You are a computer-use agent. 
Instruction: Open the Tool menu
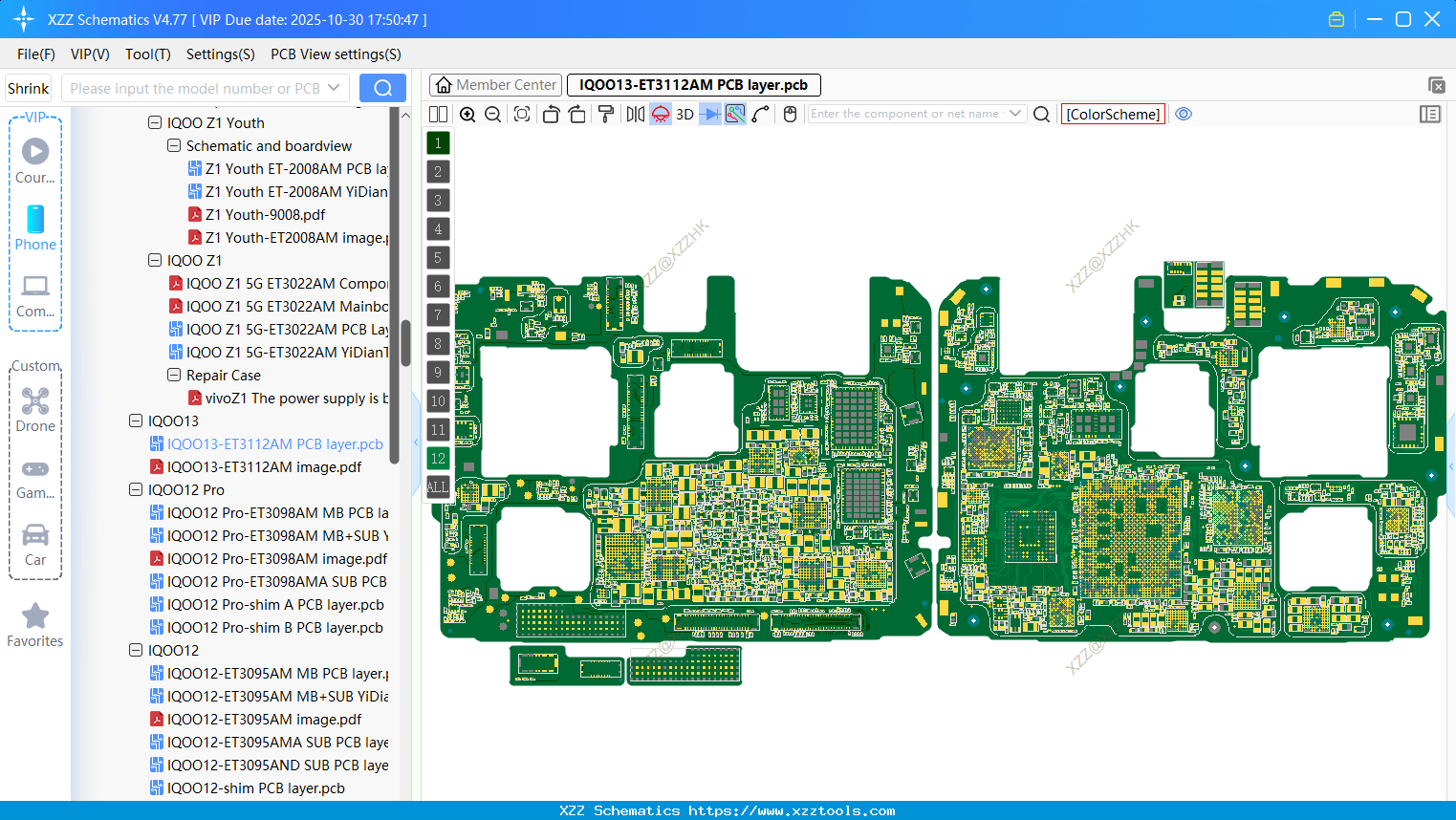pyautogui.click(x=147, y=54)
